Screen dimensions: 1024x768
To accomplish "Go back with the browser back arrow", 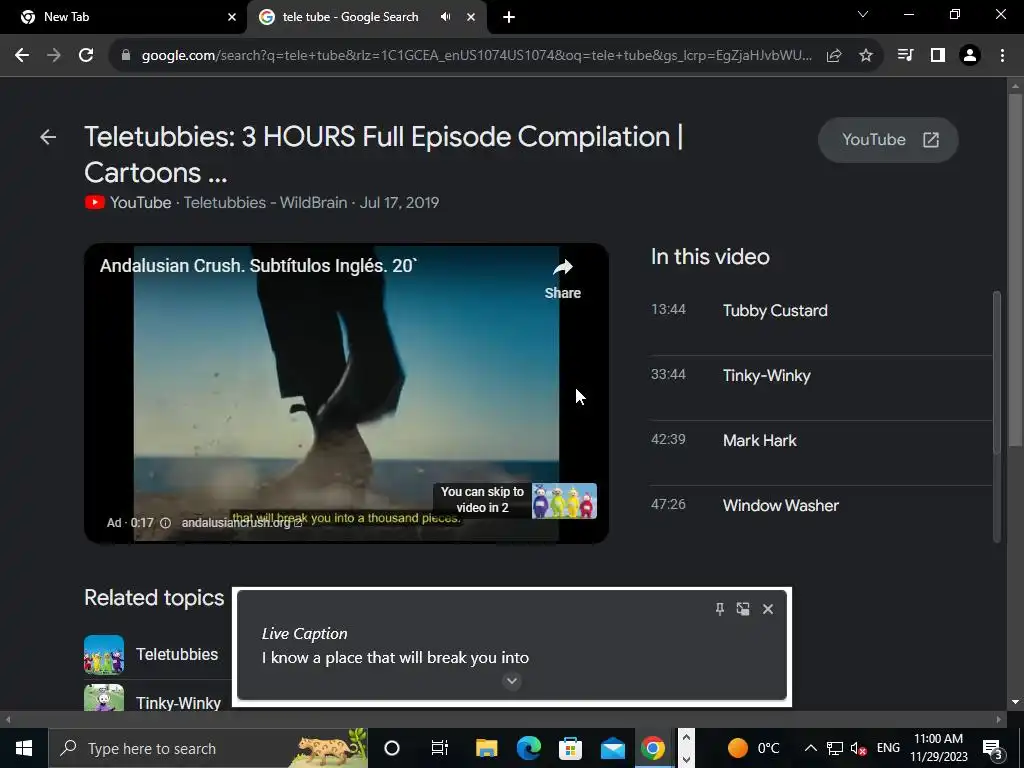I will click(22, 56).
